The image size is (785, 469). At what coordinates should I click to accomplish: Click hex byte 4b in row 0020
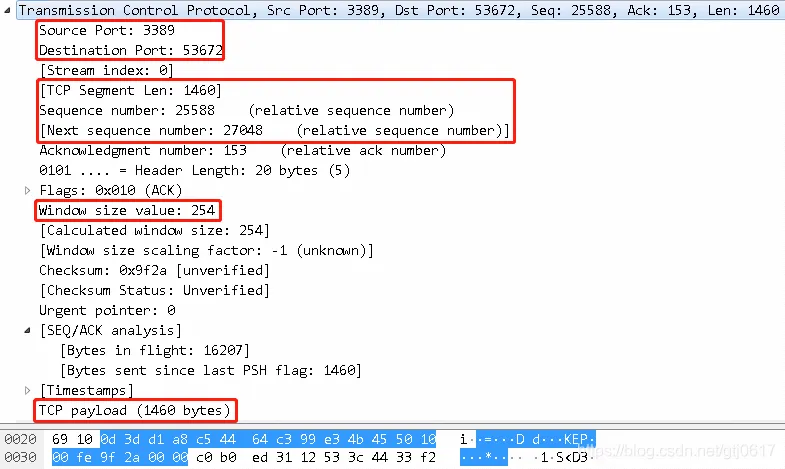355,439
